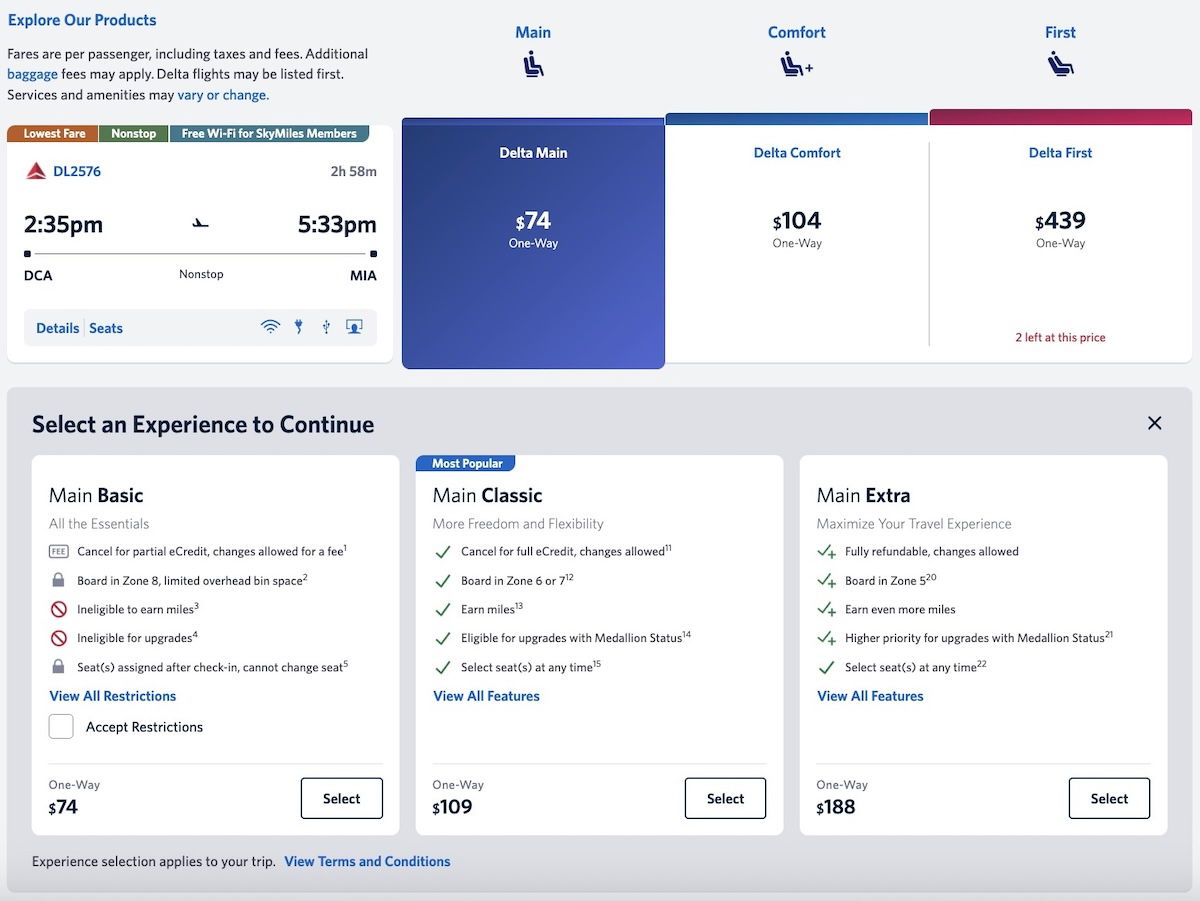The image size is (1200, 901).
Task: Click the seatback entertainment screen icon
Action: click(354, 327)
